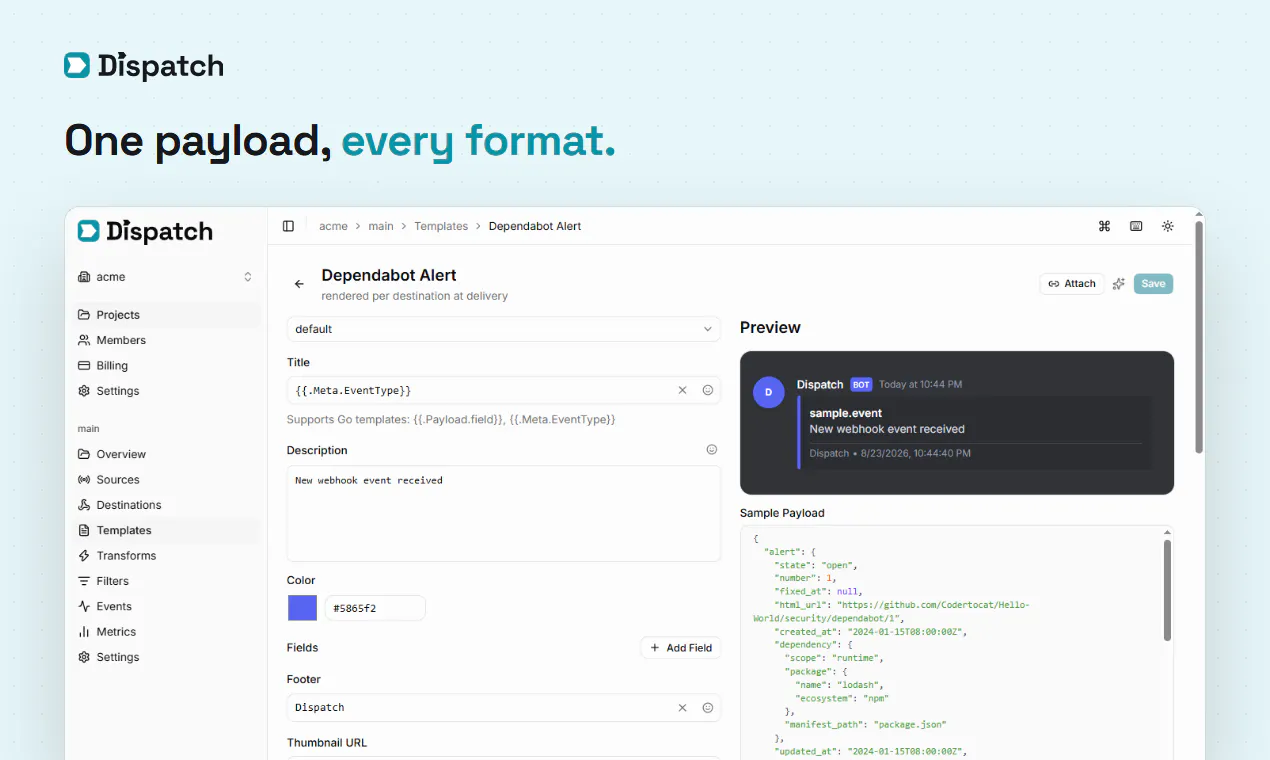Image resolution: width=1270 pixels, height=760 pixels.
Task: Expand the acme organization switcher
Action: click(x=166, y=277)
